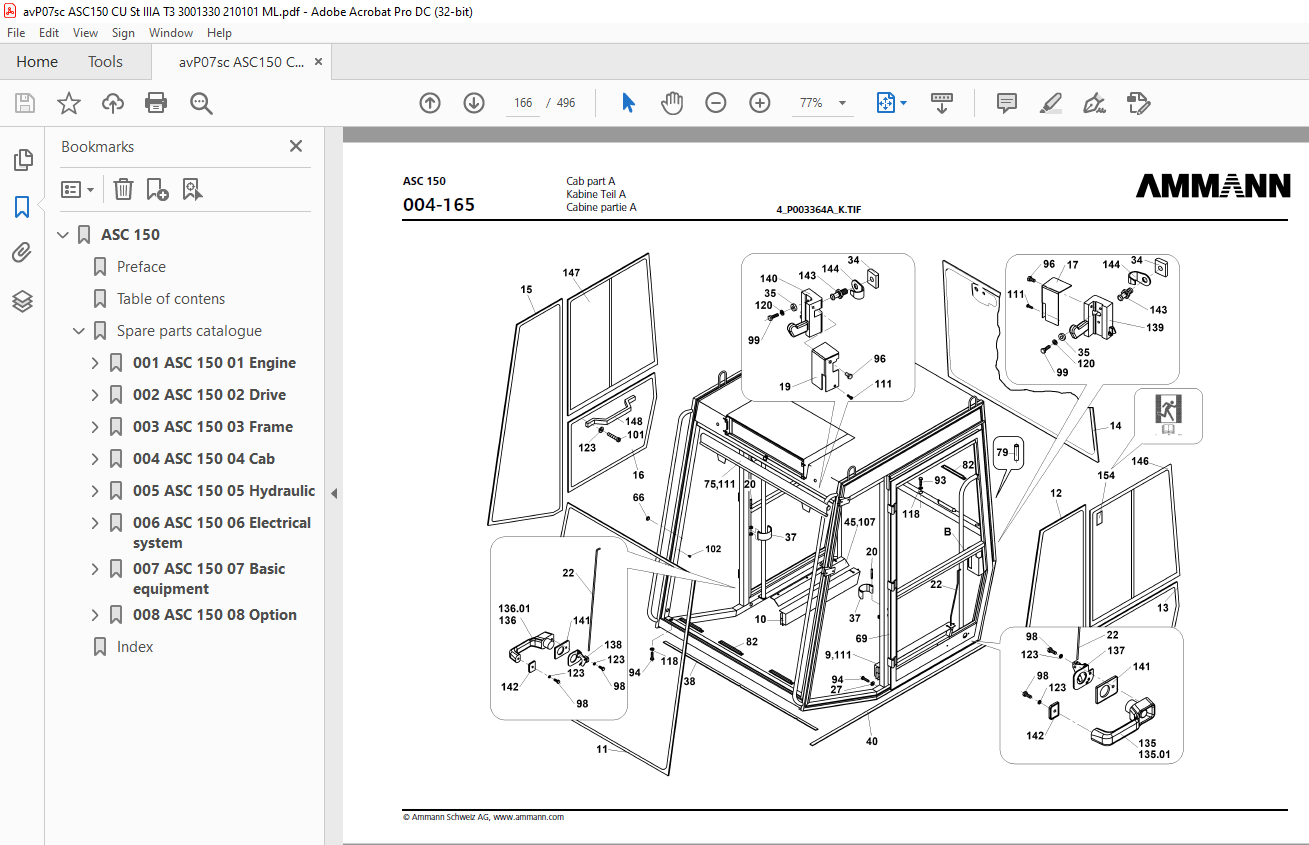The height and width of the screenshot is (845, 1309).
Task: Click the stamp tool icon
Action: [1138, 103]
